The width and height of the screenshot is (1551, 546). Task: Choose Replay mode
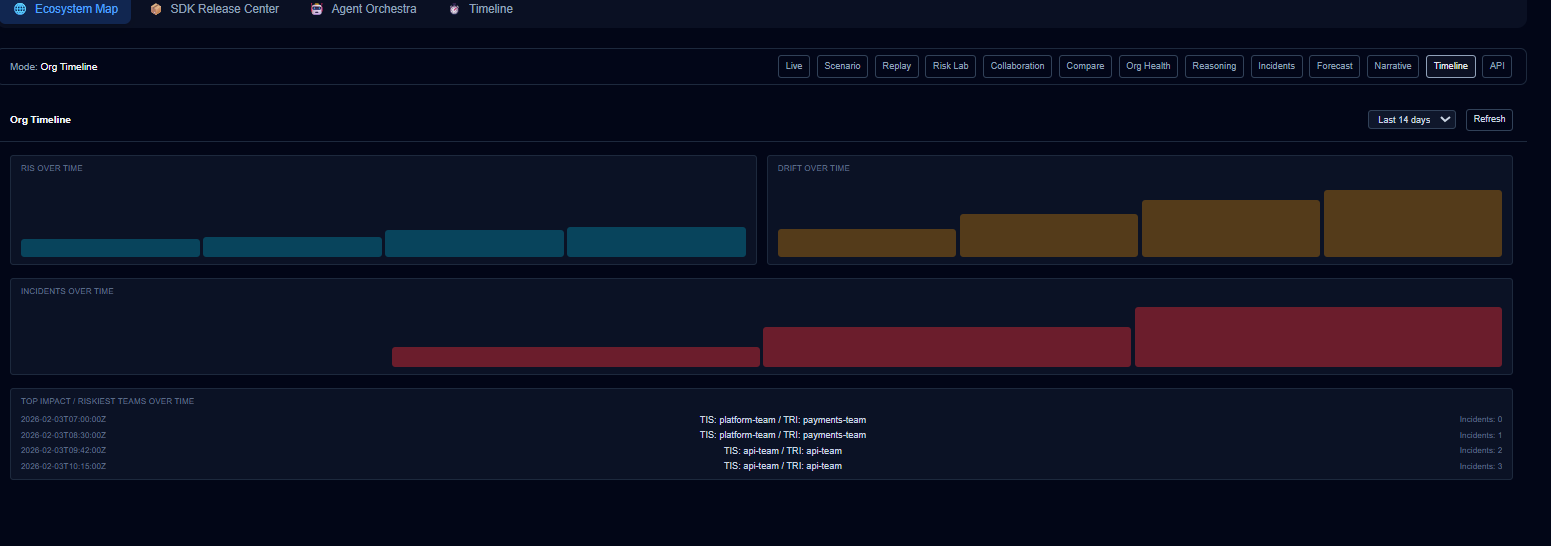point(896,66)
